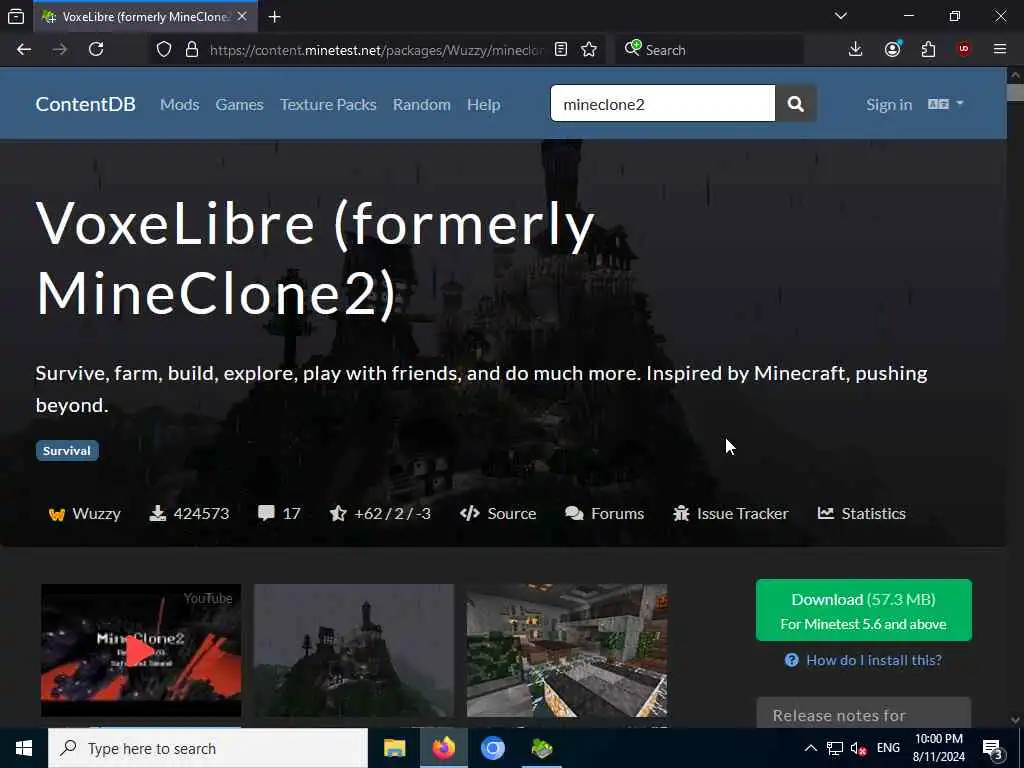The height and width of the screenshot is (768, 1024).
Task: Go back using the browser back arrow
Action: 24,50
